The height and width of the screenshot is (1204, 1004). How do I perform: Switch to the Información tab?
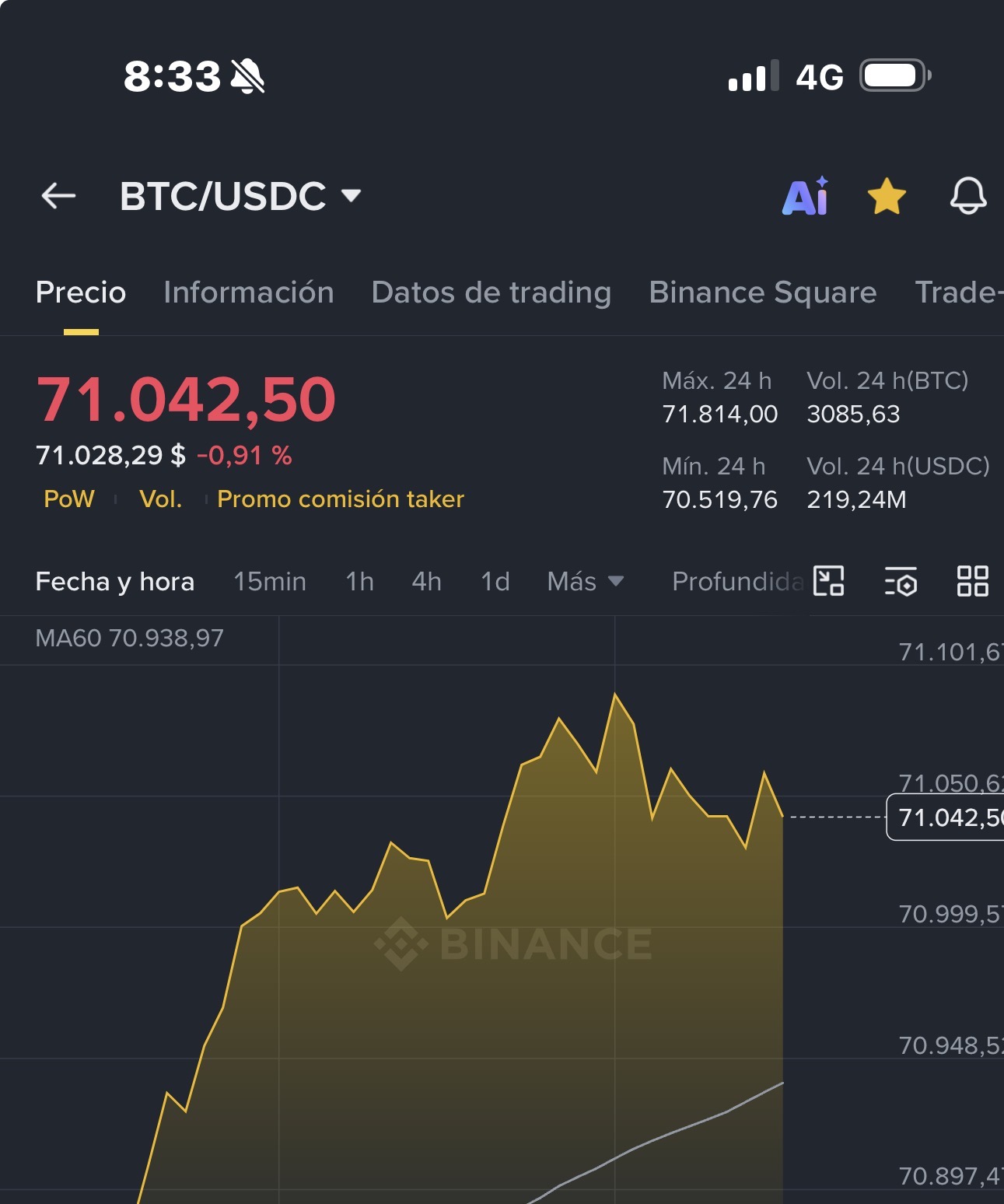pos(249,292)
